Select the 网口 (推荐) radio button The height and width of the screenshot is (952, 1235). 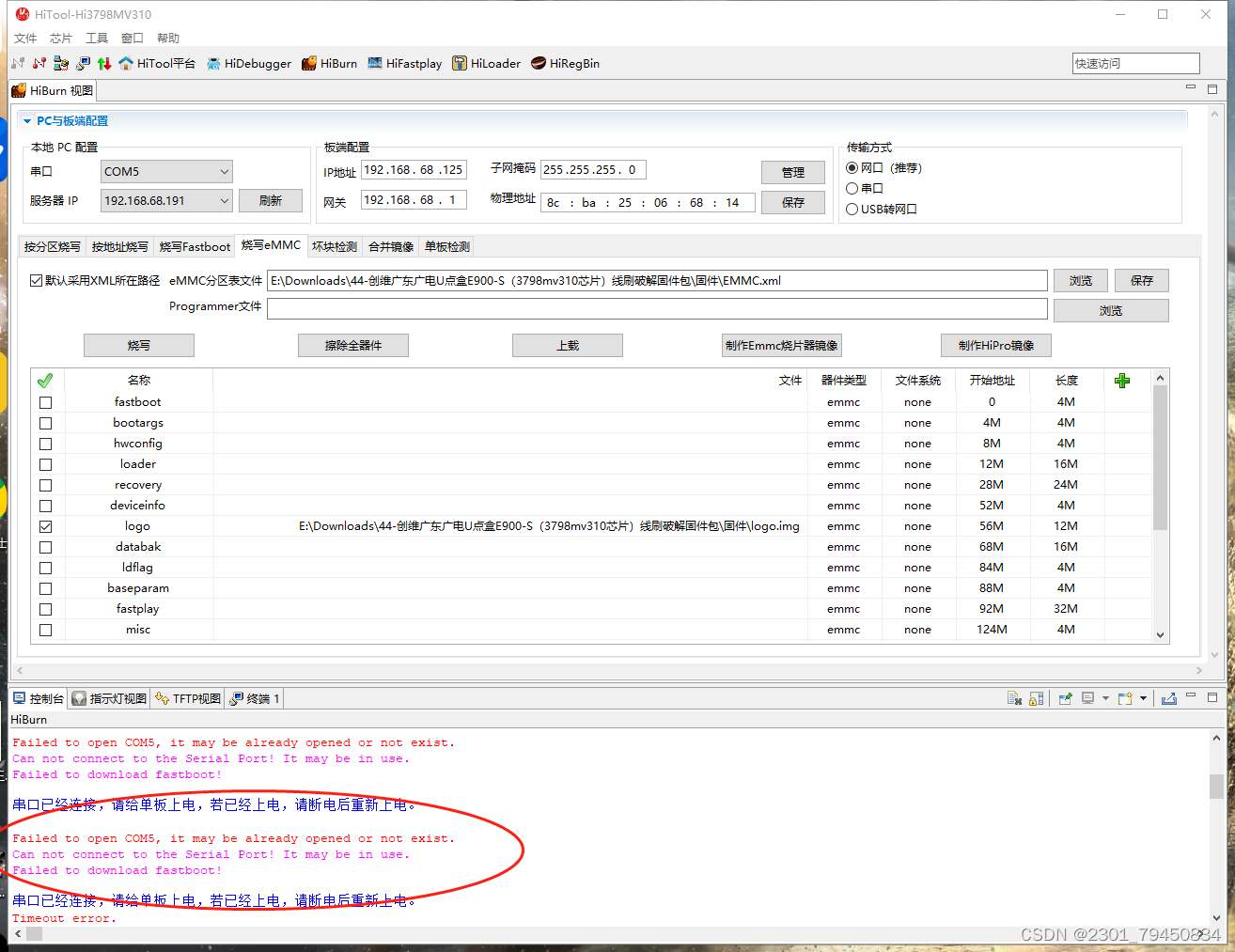tap(852, 168)
